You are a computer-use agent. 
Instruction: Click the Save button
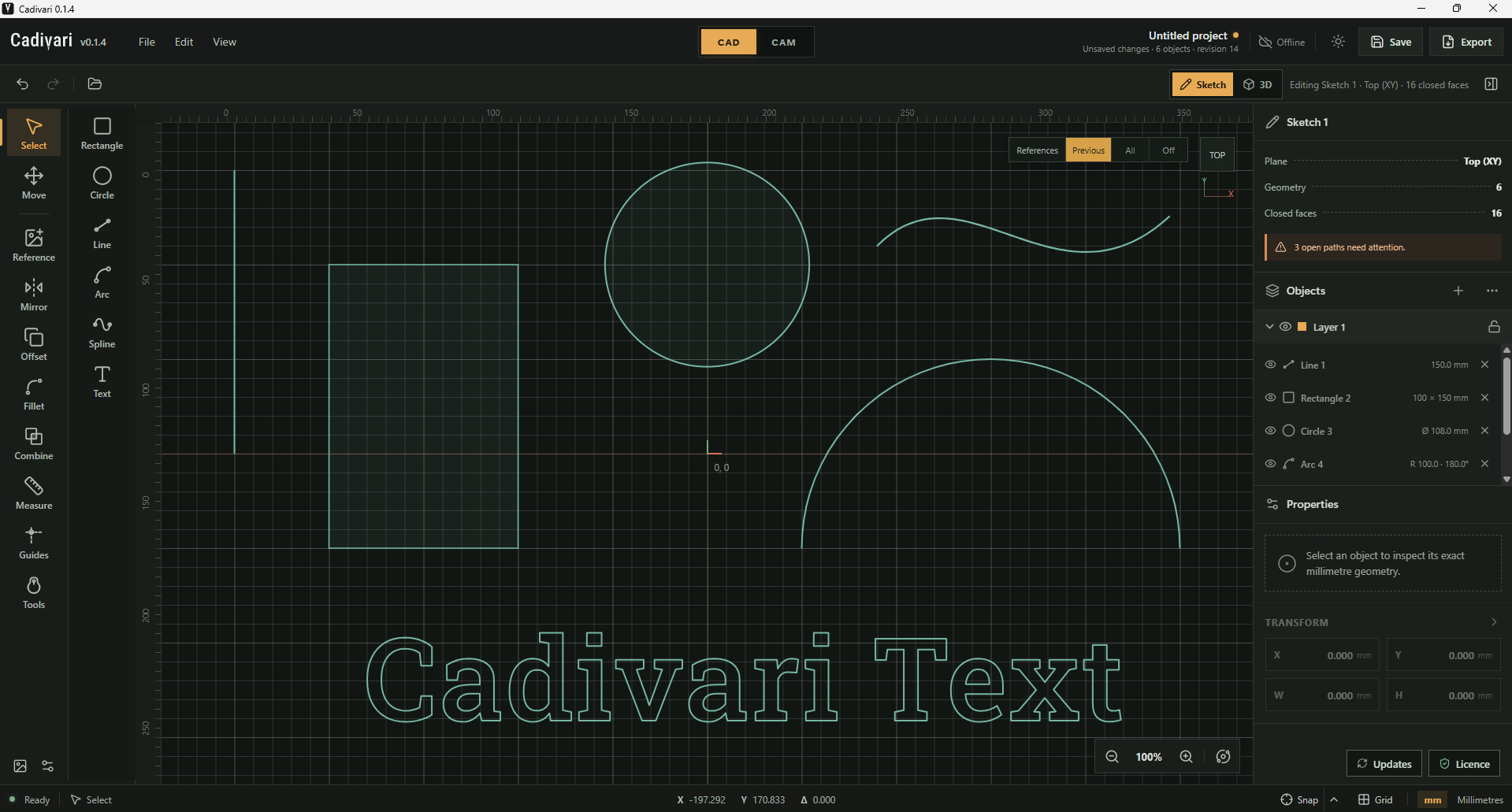[x=1391, y=42]
